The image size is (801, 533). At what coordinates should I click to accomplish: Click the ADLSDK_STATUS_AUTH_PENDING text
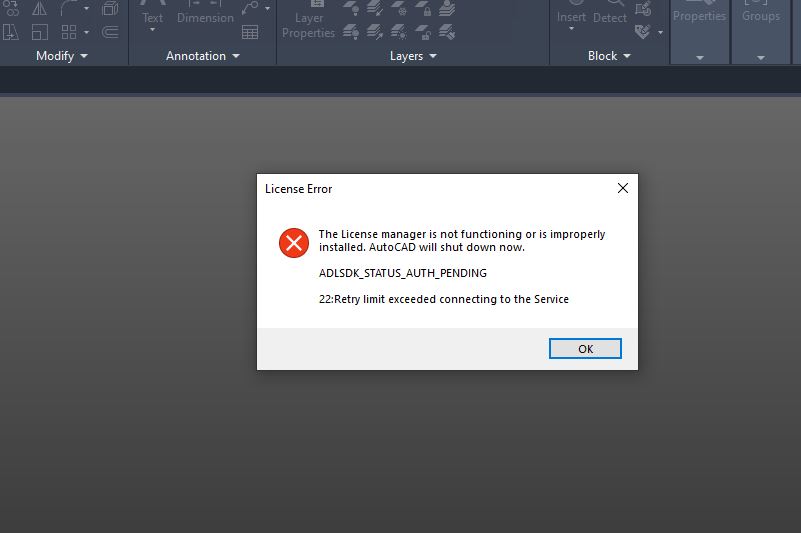403,273
